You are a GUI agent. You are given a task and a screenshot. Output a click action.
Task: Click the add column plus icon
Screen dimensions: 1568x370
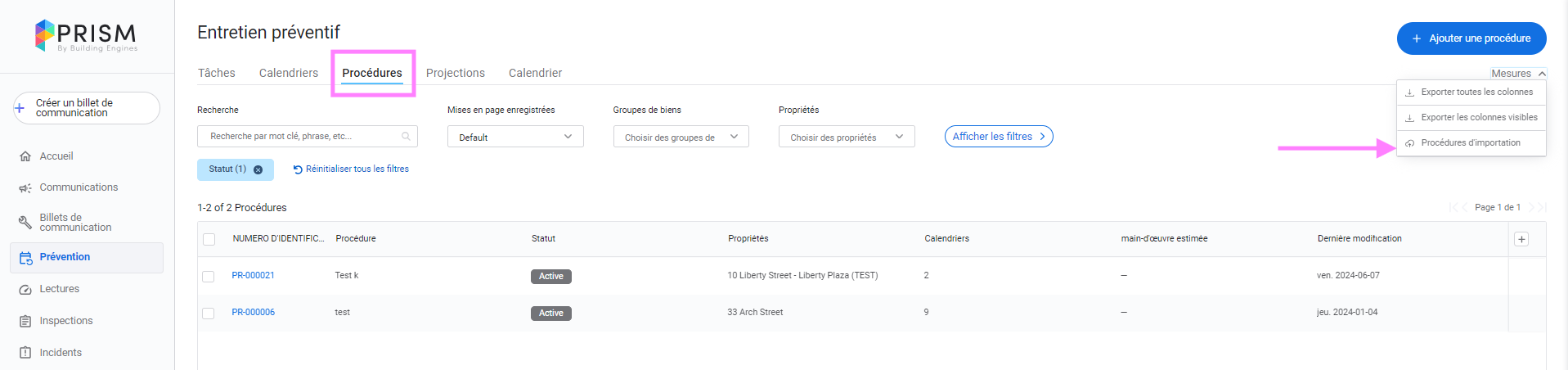1521,239
